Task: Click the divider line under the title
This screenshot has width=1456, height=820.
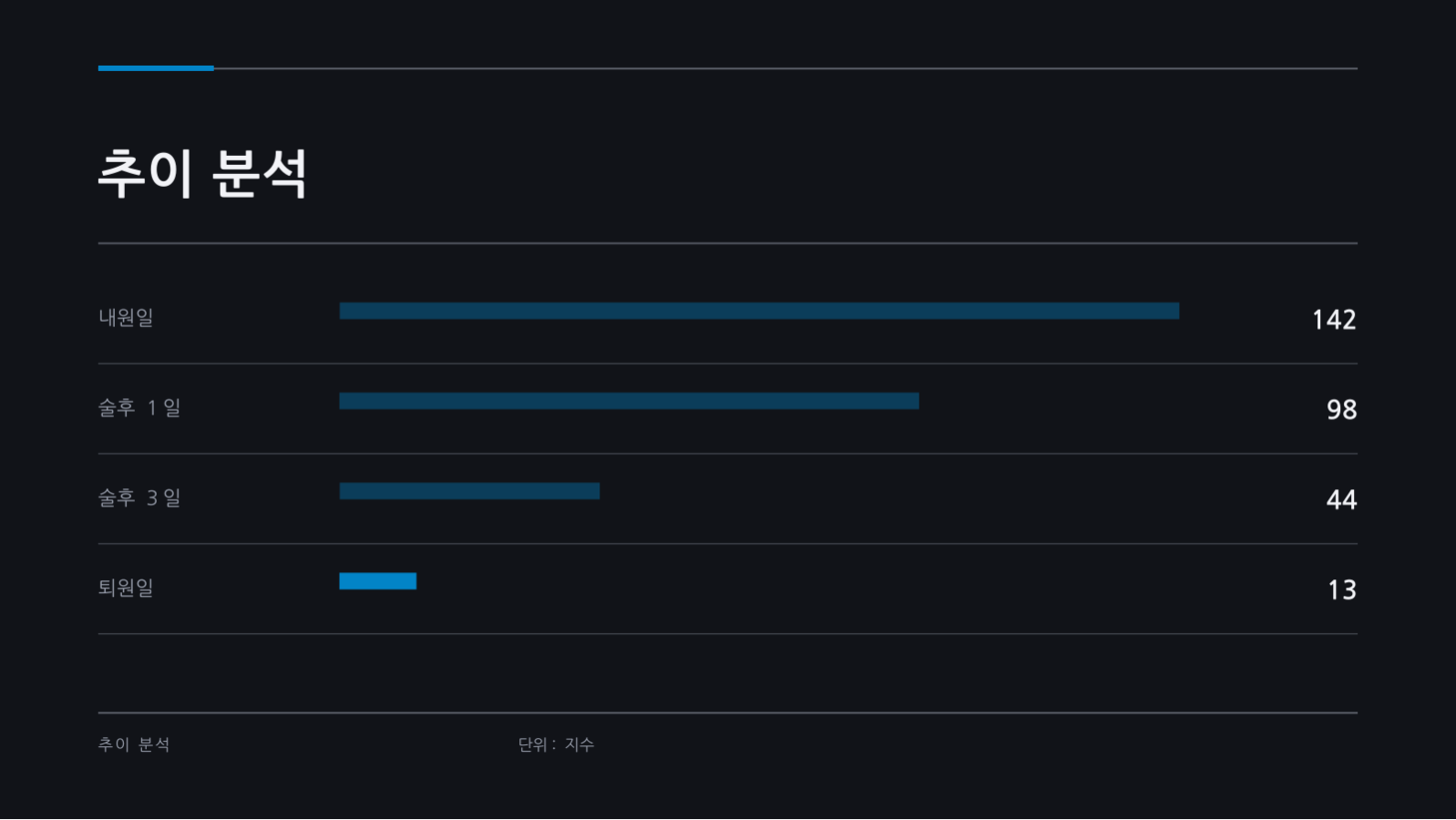Action: tap(728, 243)
